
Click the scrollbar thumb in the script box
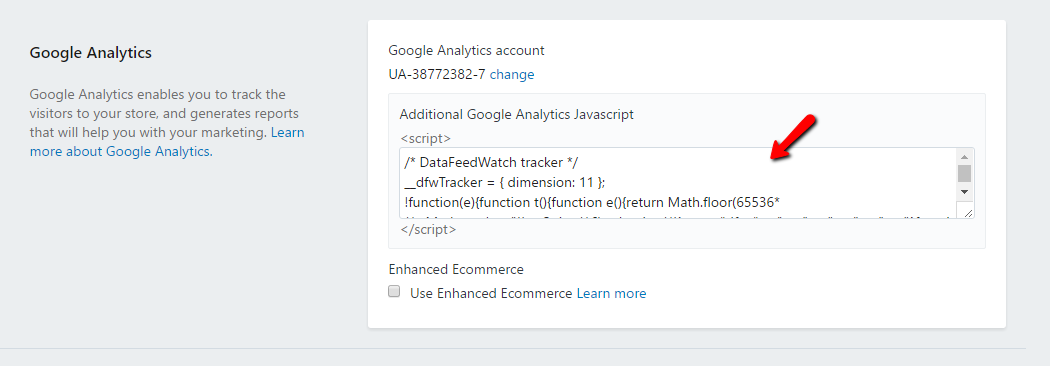[964, 173]
